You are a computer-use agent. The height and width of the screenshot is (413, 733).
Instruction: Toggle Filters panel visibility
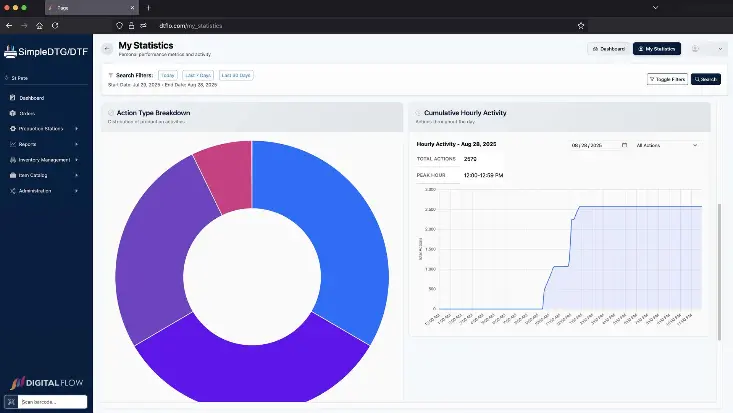pyautogui.click(x=667, y=79)
